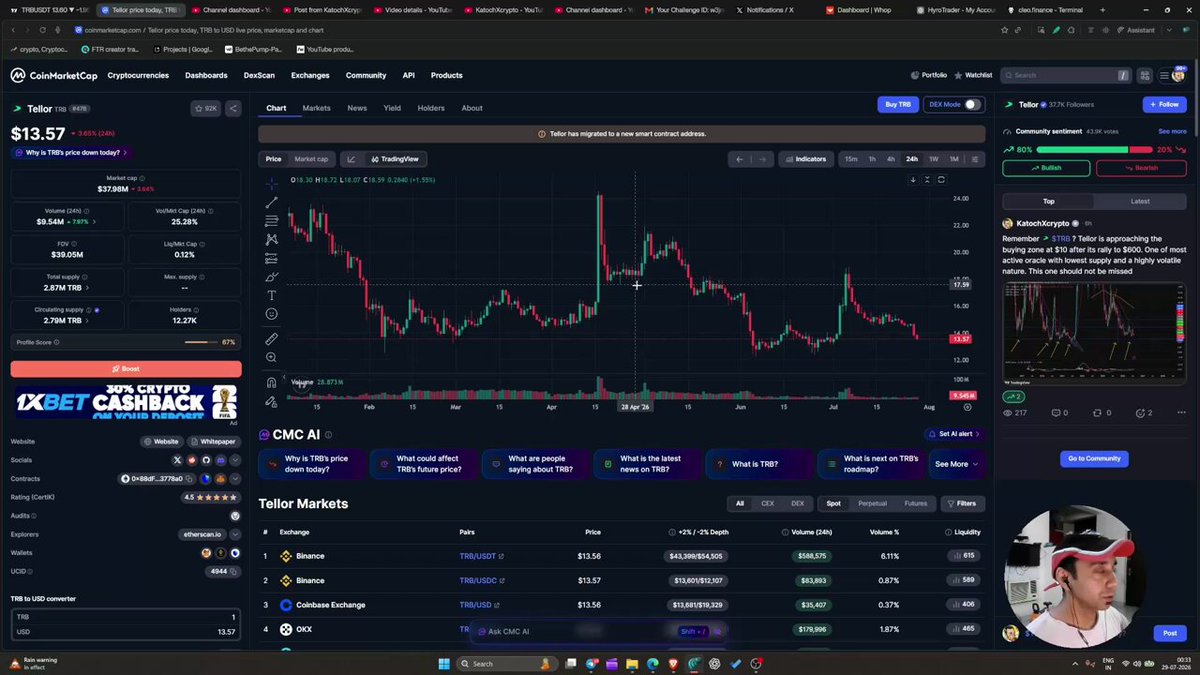Select the chart text annotation tool
The image size is (1200, 675).
coord(271,295)
